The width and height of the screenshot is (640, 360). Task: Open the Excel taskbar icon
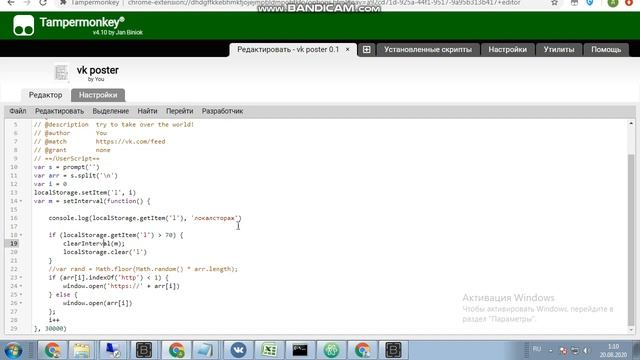point(269,350)
